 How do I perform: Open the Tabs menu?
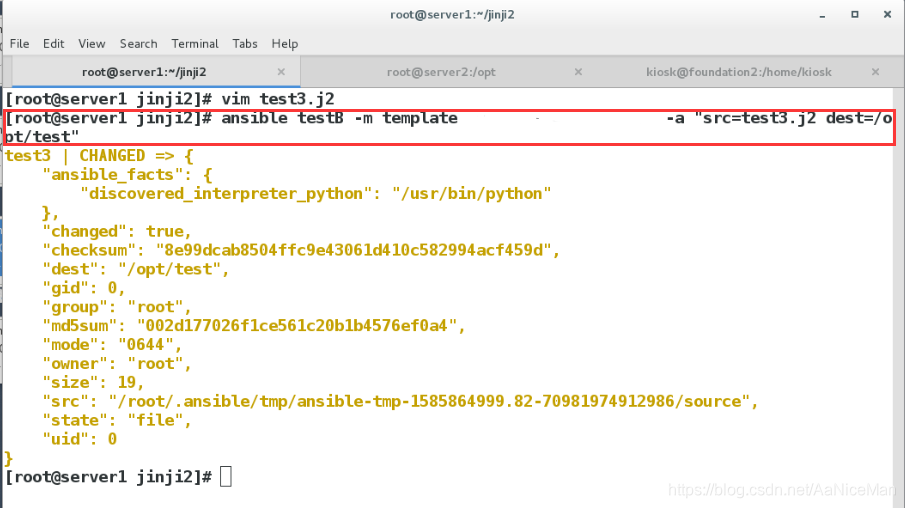pyautogui.click(x=245, y=44)
